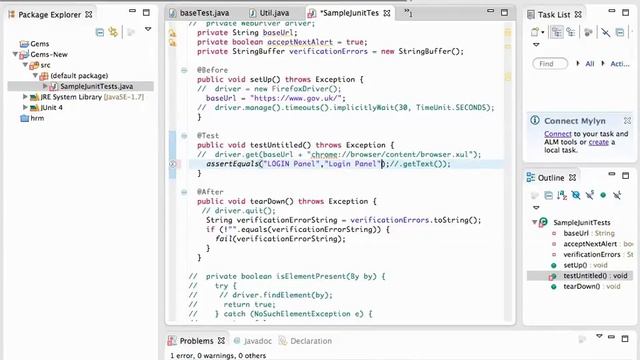Click the default package icon
Image resolution: width=640 pixels, height=360 pixels.
coord(44,76)
